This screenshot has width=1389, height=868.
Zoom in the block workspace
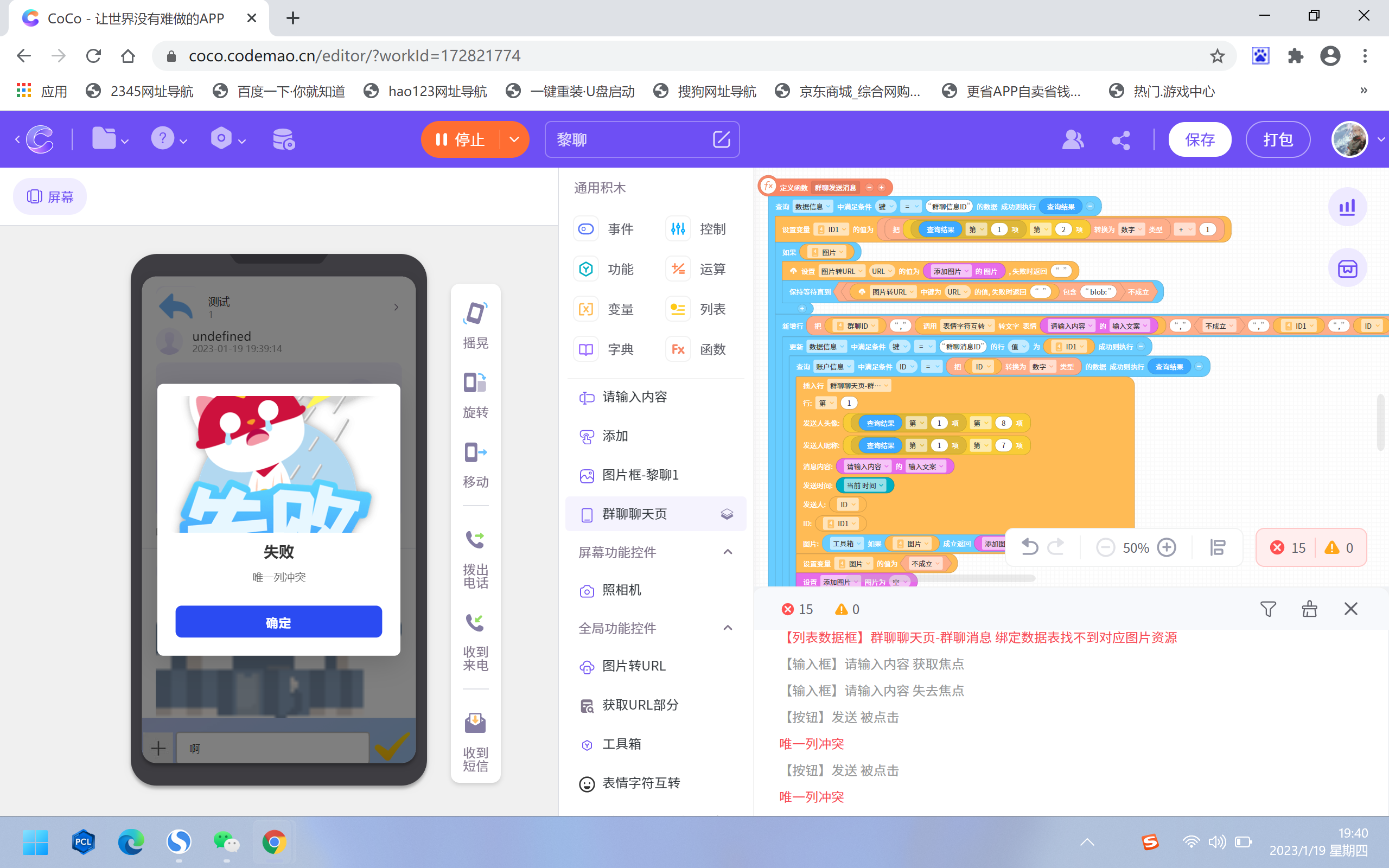coord(1167,548)
